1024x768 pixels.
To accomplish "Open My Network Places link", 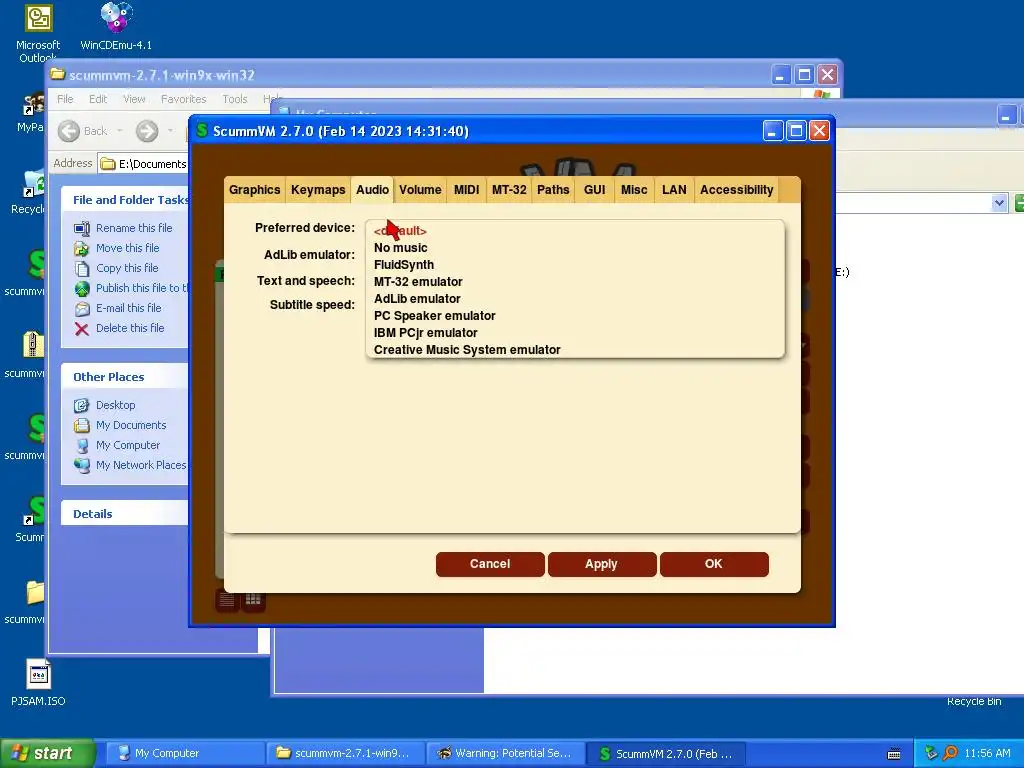I will [x=141, y=465].
